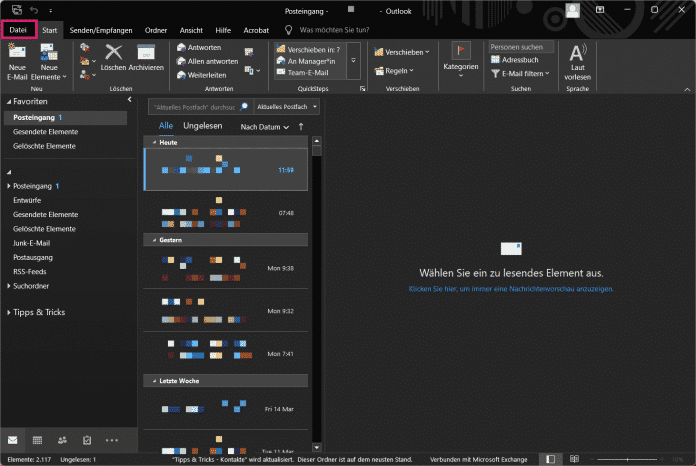Click the link to always show message preview

(x=511, y=289)
